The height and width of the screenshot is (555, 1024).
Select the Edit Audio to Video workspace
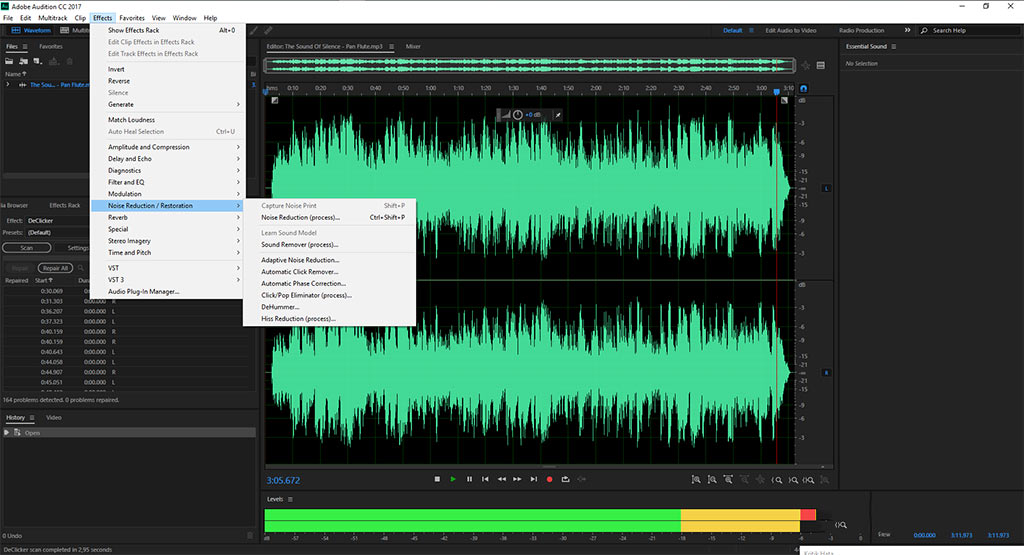click(x=791, y=30)
